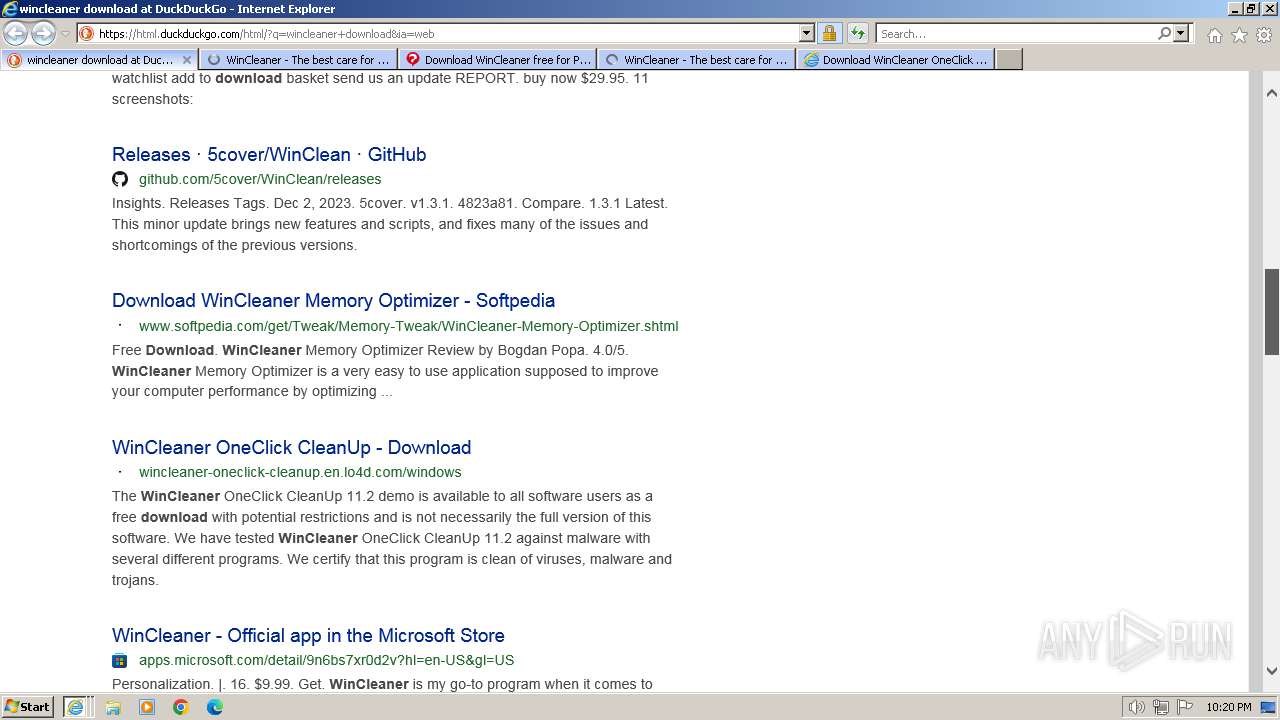This screenshot has width=1280, height=720.
Task: Switch to Download WinCleaner free for PC tab
Action: [497, 60]
